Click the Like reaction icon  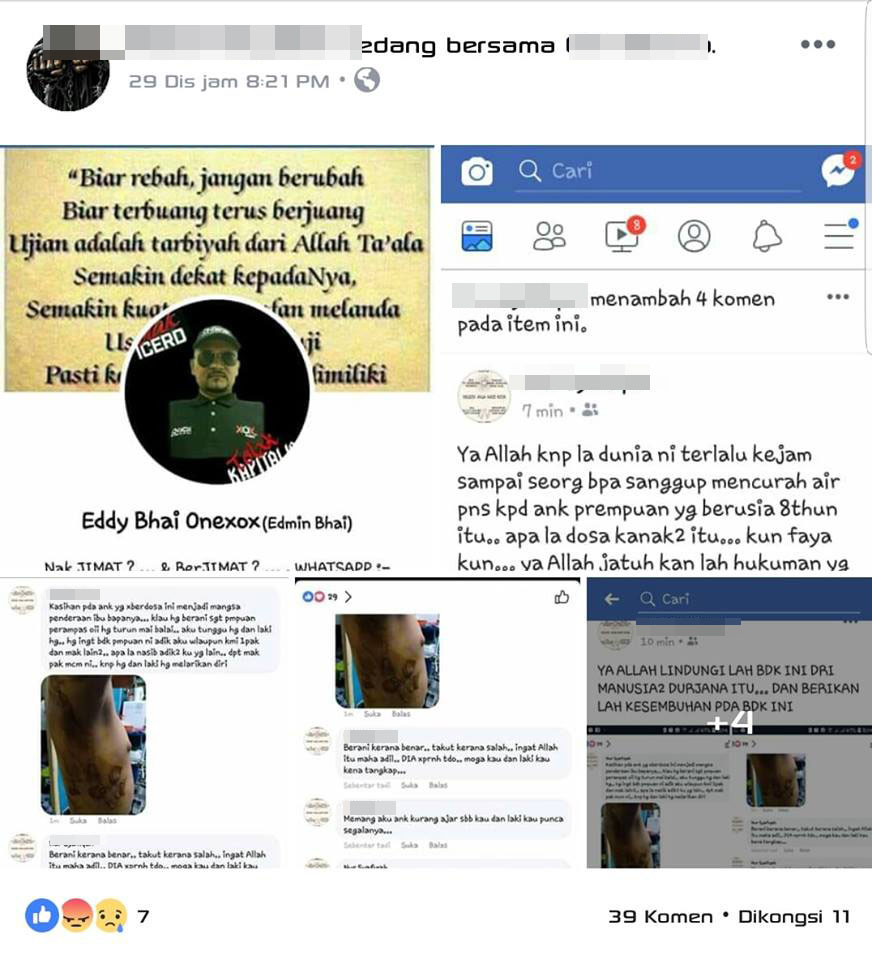[x=41, y=916]
